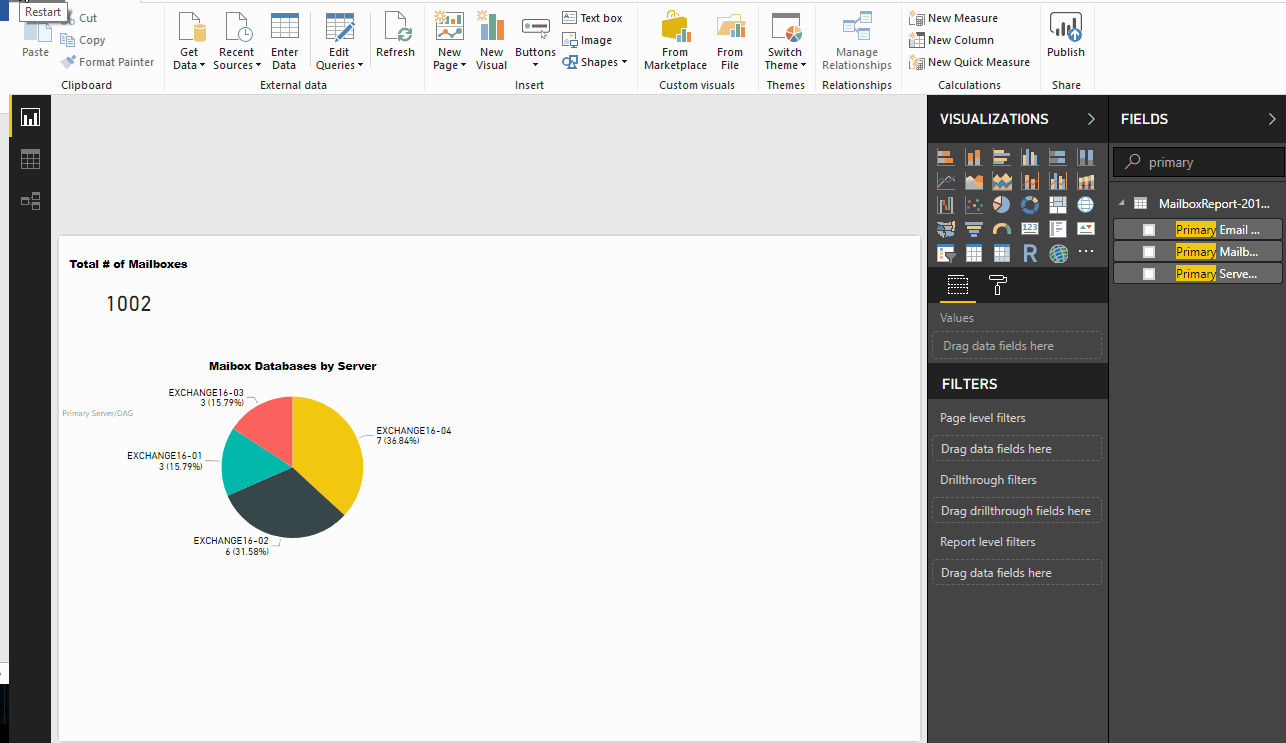Tick the Primary Mailb... field checkbox

(1149, 252)
